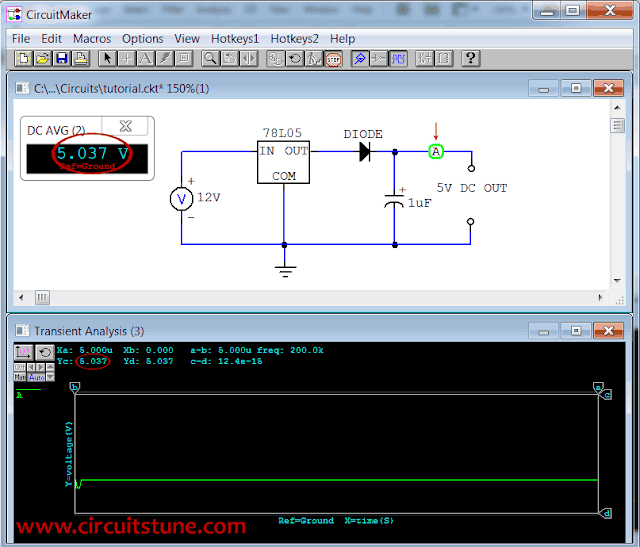Image resolution: width=640 pixels, height=547 pixels.
Task: Open Help with the question mark icon
Action: 470,59
